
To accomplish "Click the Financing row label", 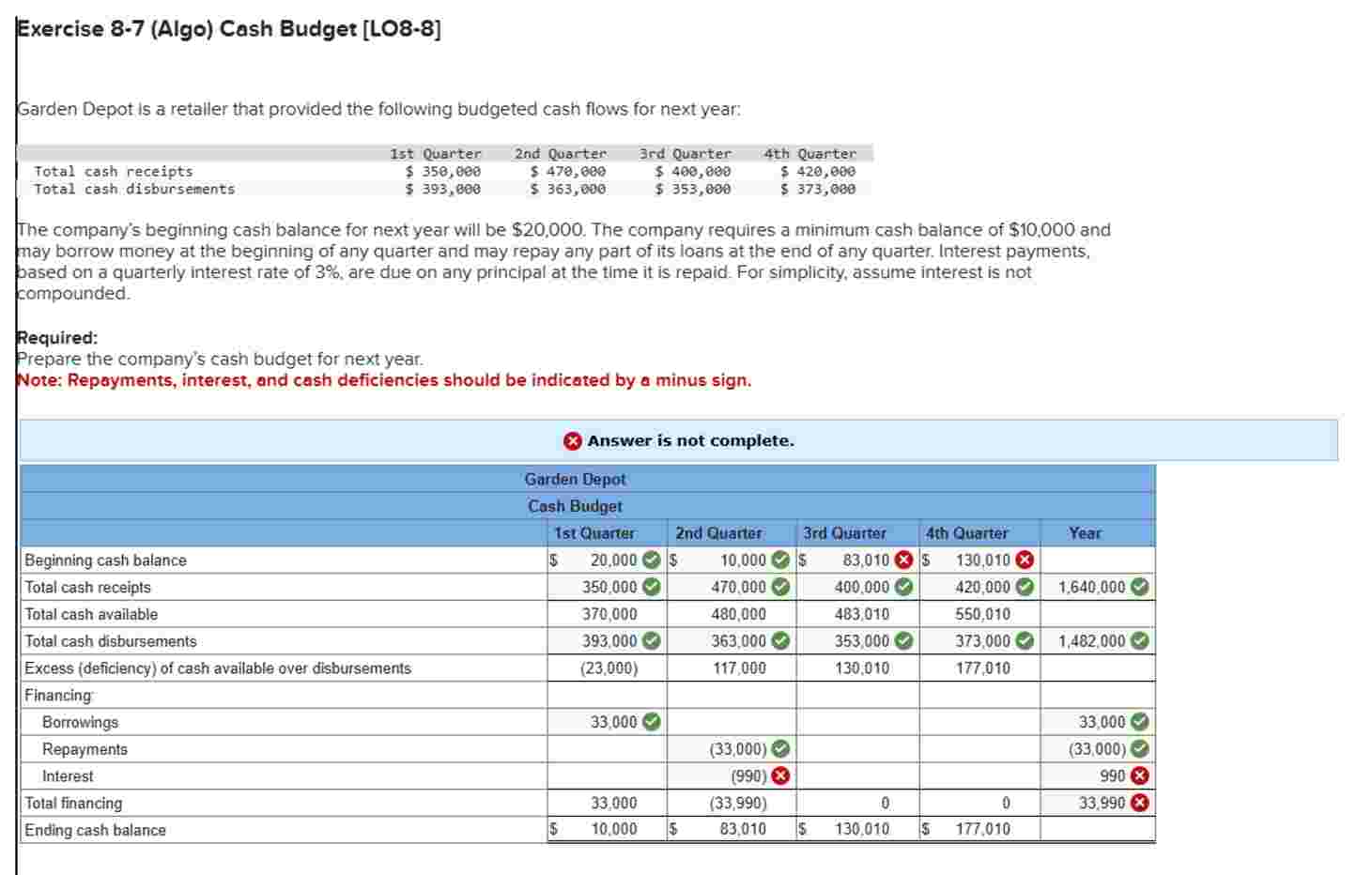I will (56, 695).
